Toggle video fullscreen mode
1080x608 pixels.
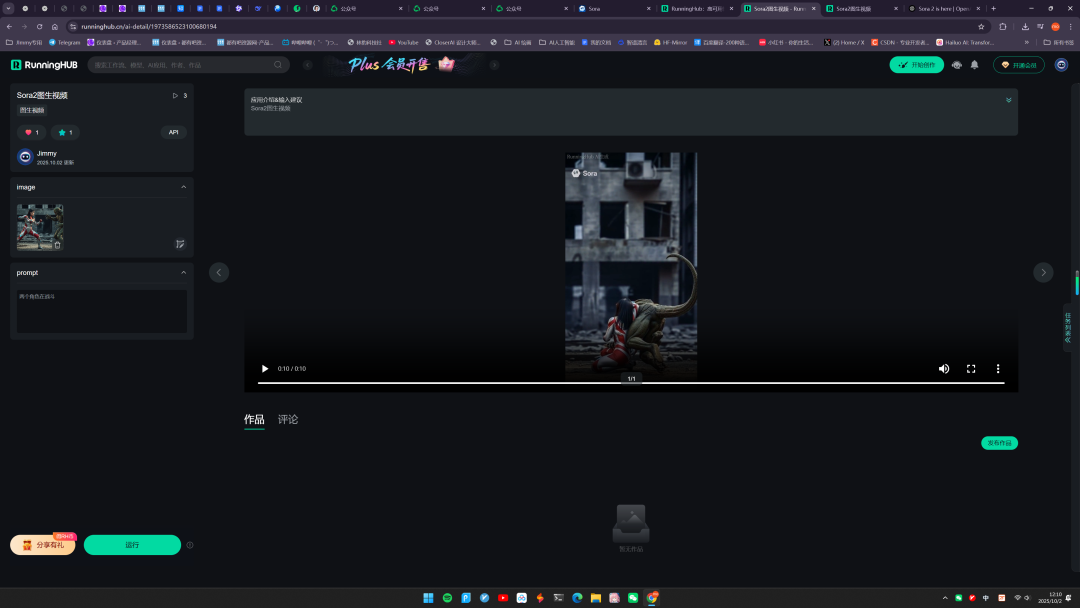coord(970,368)
